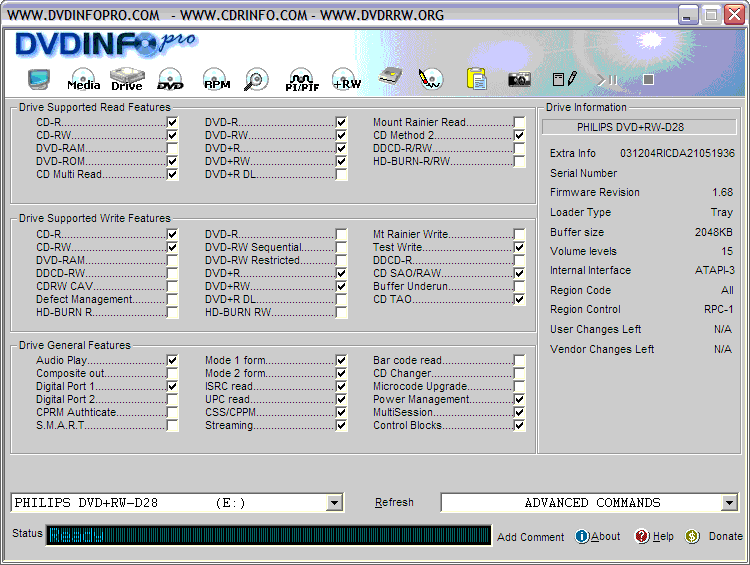Expand the ADVANCED COMMANDS dropdown arrow
This screenshot has width=750, height=565.
(x=728, y=503)
